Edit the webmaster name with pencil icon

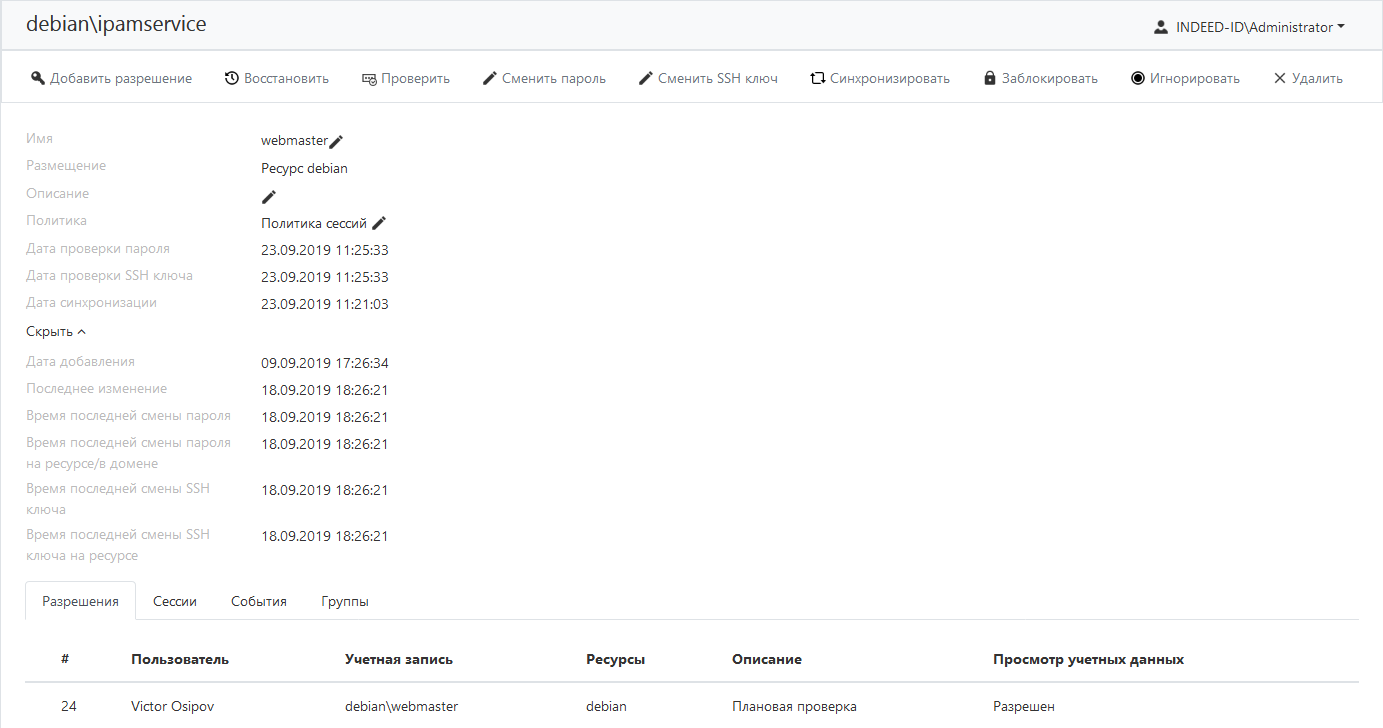coord(336,142)
